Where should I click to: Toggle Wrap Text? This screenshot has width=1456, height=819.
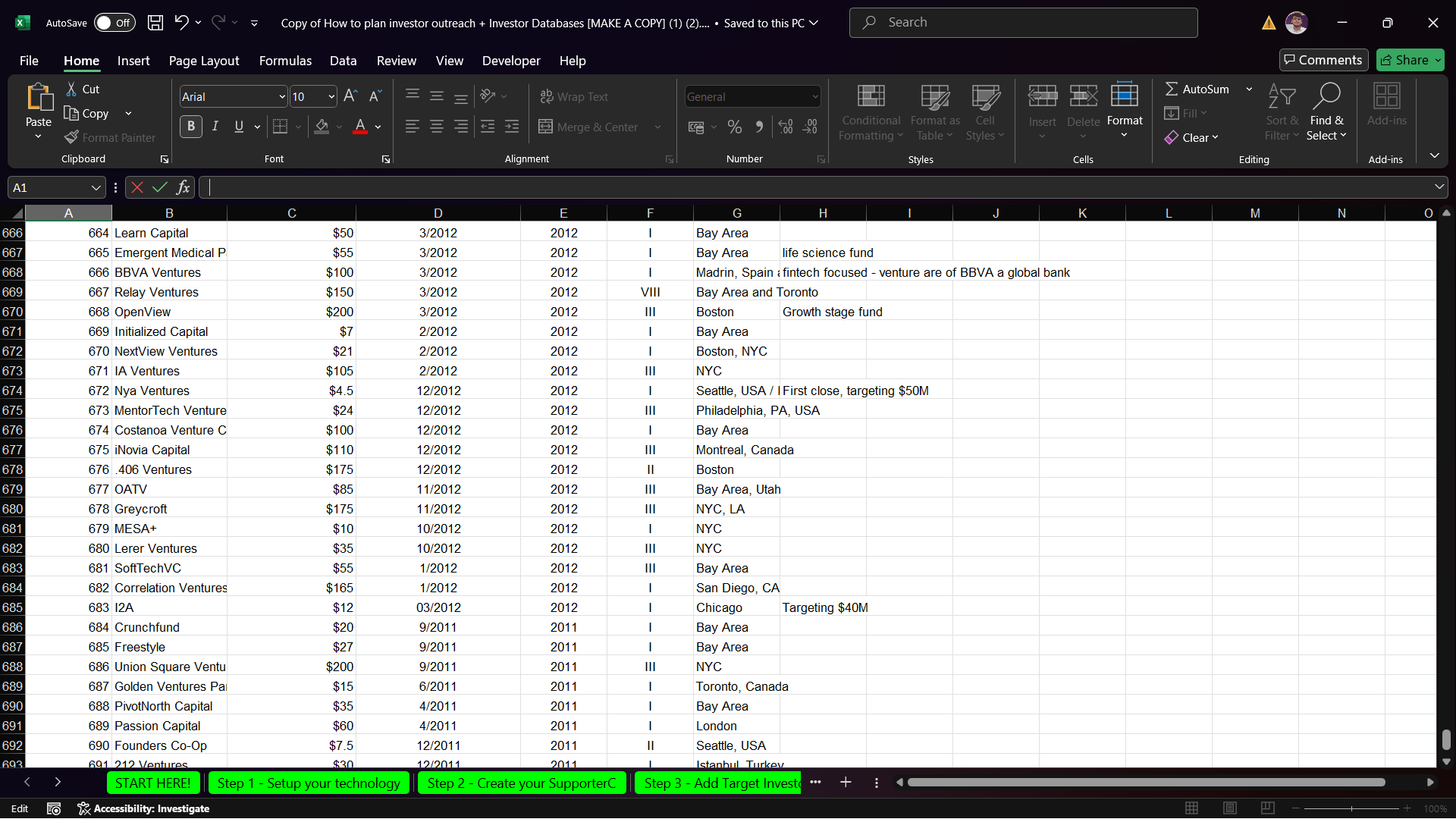tap(574, 96)
